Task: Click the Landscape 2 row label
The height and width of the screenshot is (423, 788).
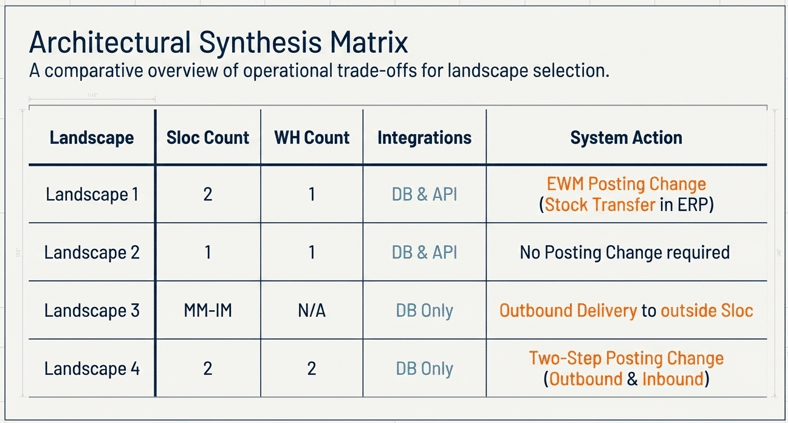Action: click(x=92, y=252)
